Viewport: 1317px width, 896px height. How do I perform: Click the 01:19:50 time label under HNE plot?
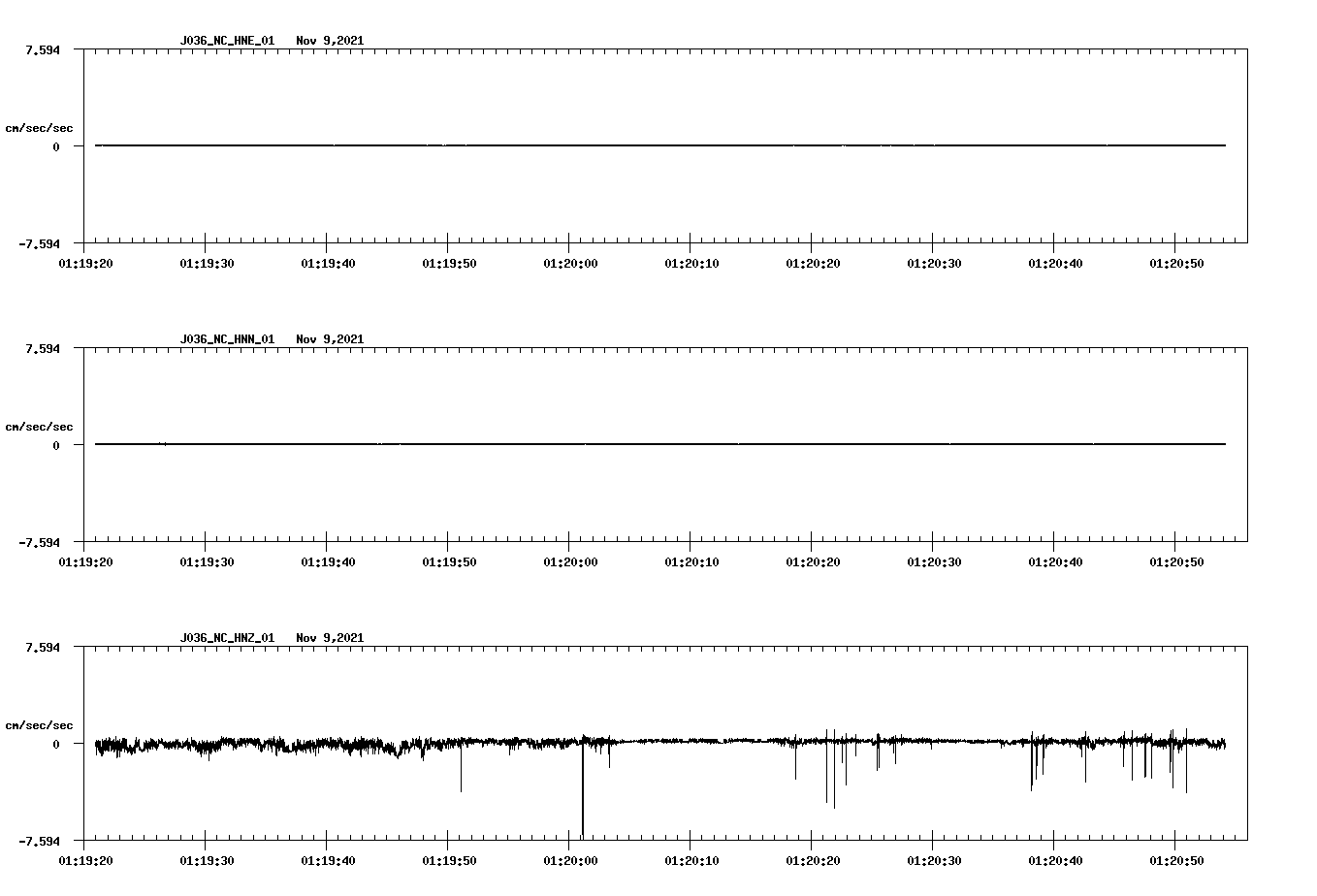[449, 263]
